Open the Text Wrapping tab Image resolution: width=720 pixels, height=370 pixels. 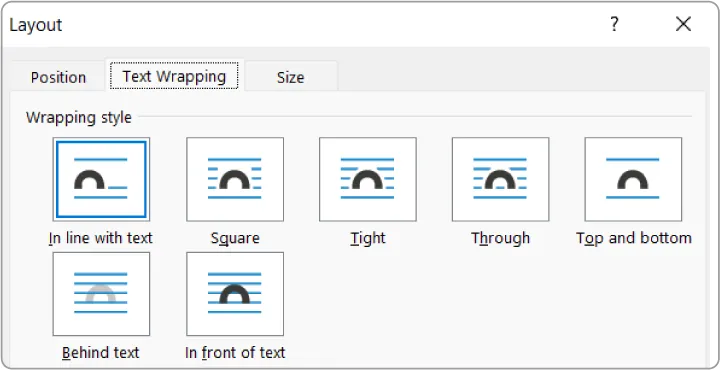[174, 76]
